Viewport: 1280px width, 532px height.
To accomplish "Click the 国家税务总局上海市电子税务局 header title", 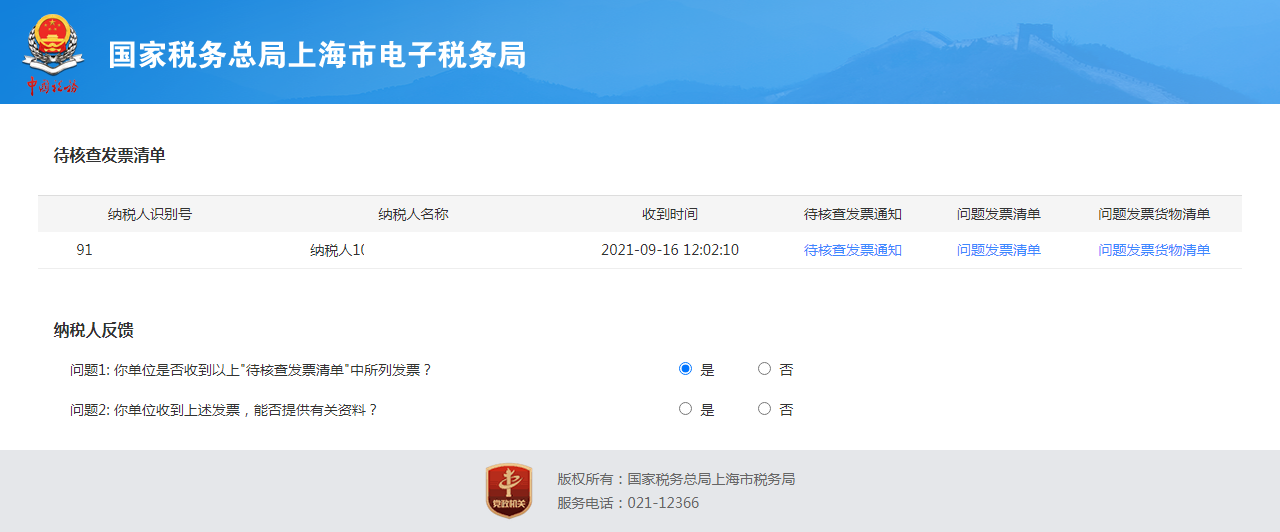I will tap(317, 55).
